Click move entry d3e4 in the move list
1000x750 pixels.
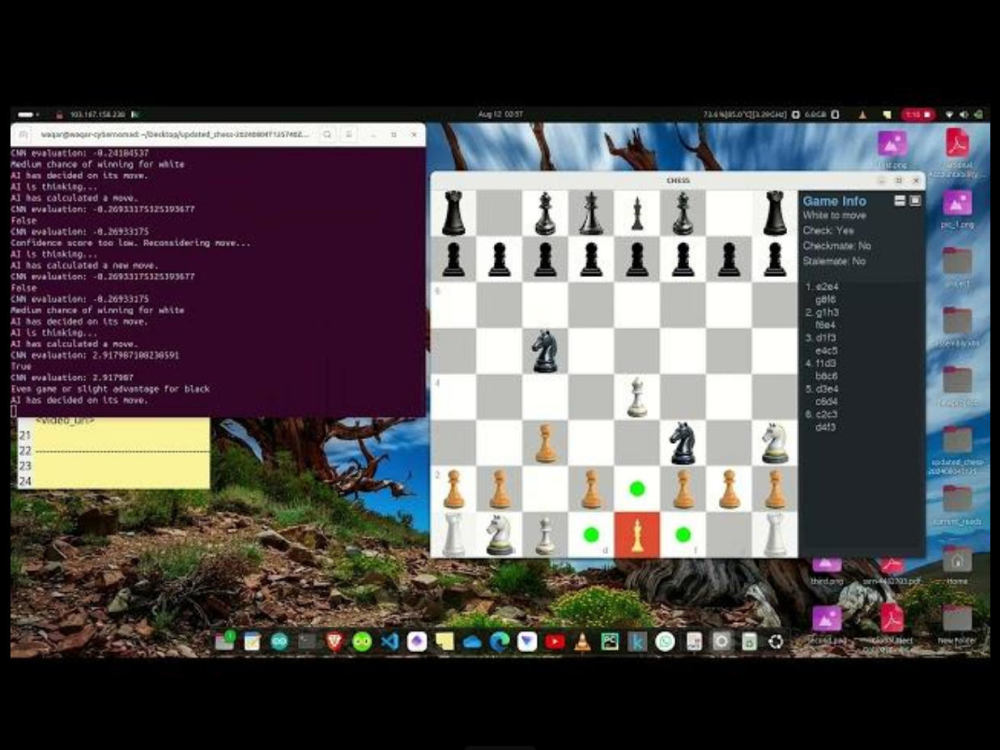[827, 389]
